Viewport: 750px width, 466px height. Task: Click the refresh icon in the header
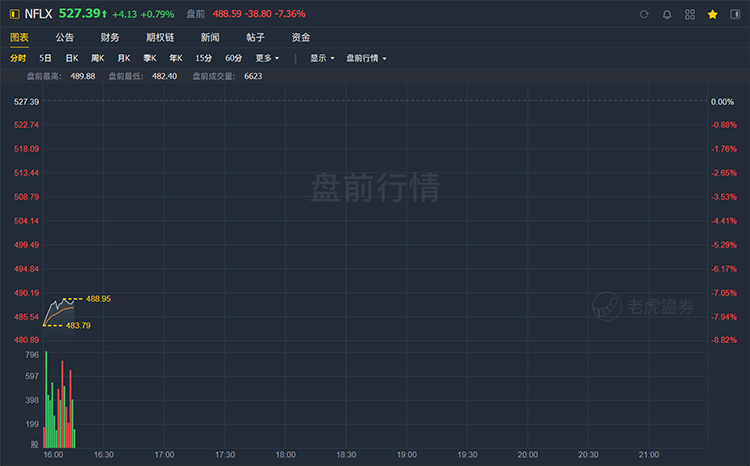point(644,14)
